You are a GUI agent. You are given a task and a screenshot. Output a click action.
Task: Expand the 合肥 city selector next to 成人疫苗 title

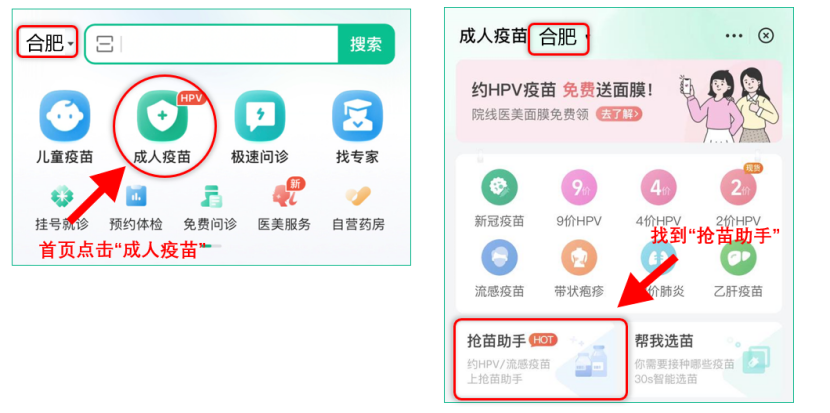pos(558,39)
